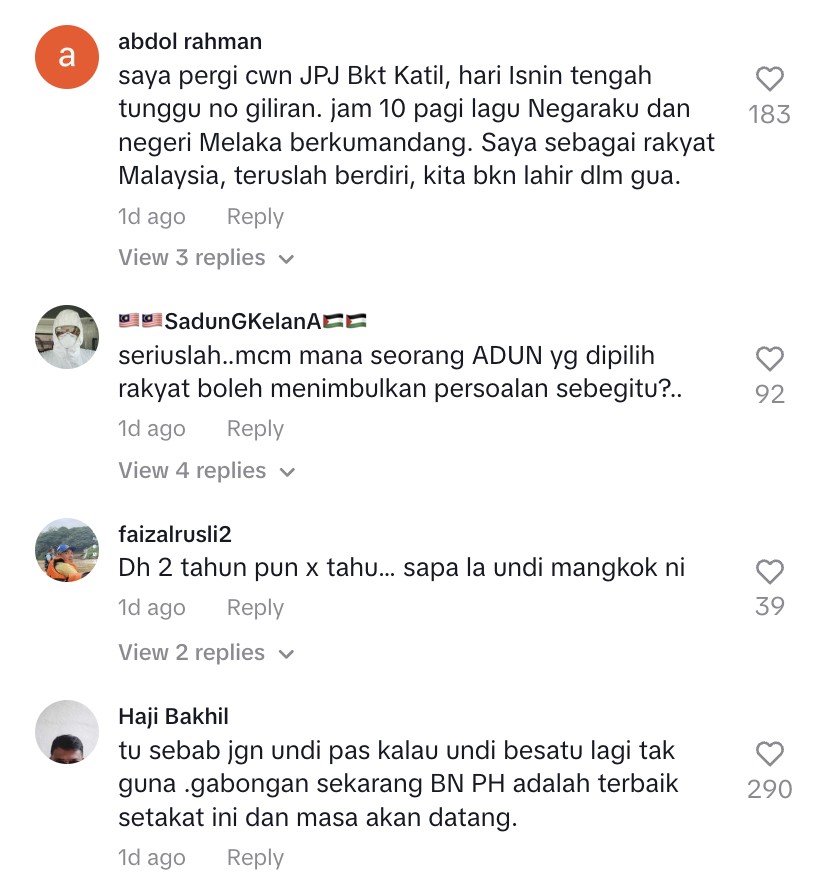The height and width of the screenshot is (884, 838).
Task: Reply to abdol rahman's comment
Action: tap(255, 216)
